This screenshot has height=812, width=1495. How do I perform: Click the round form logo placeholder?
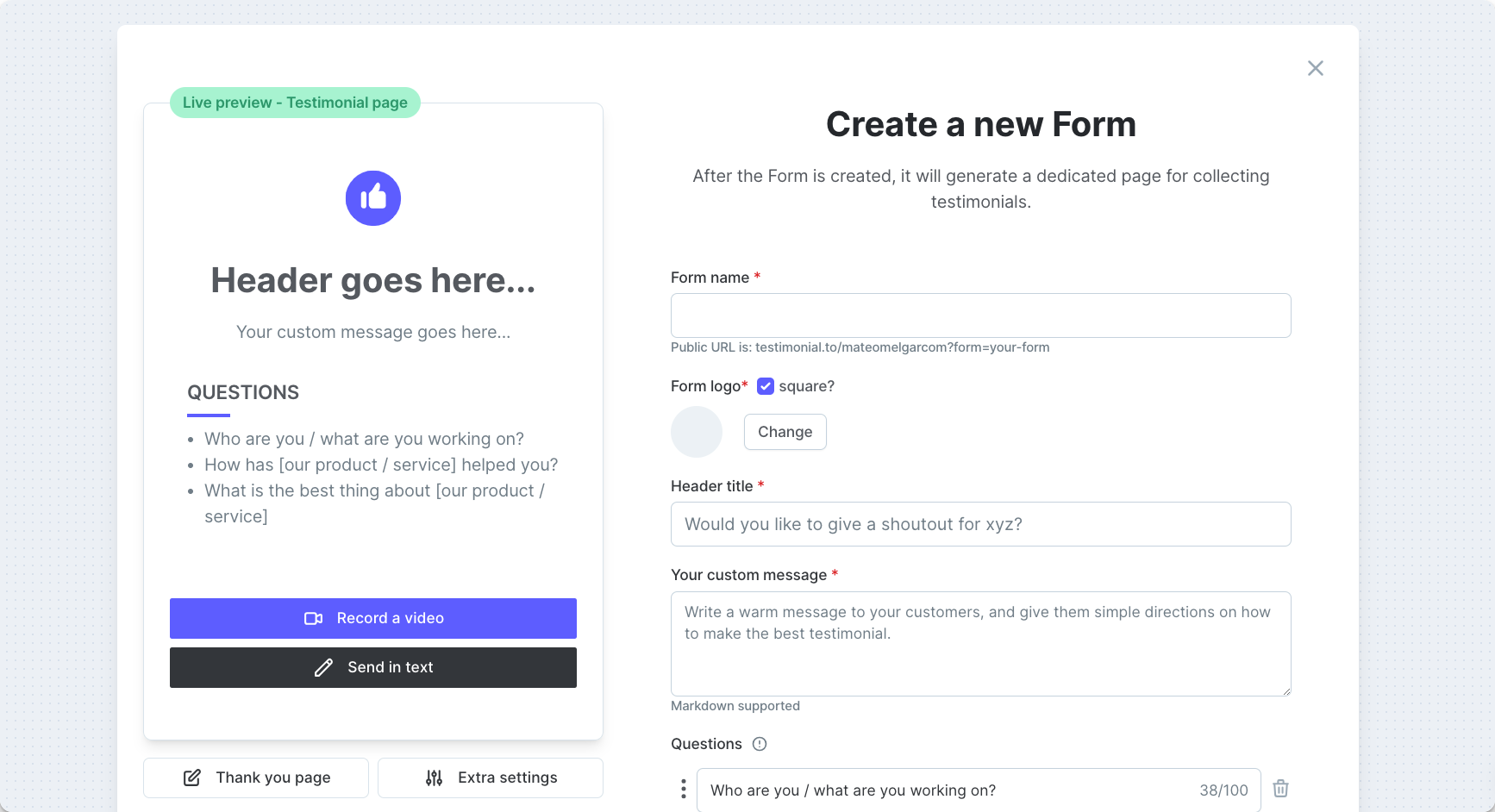697,432
